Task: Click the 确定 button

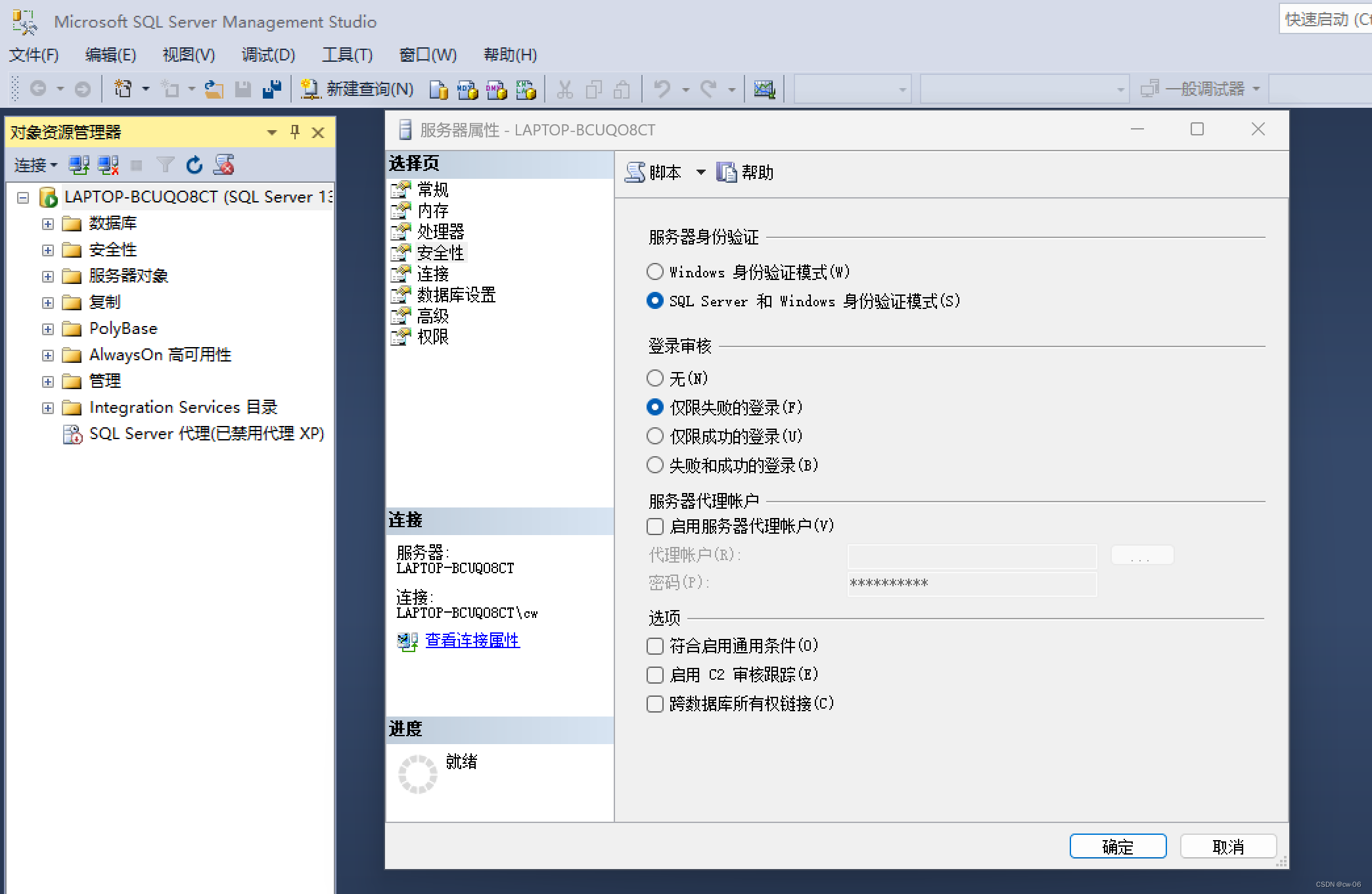Action: tap(1118, 846)
